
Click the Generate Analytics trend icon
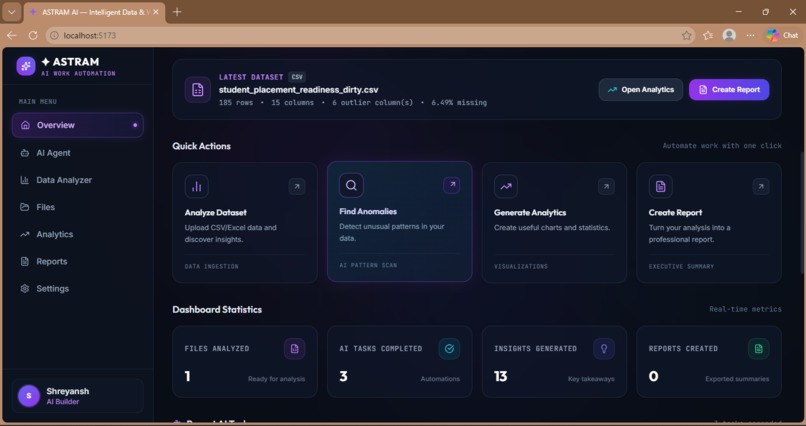pyautogui.click(x=506, y=187)
